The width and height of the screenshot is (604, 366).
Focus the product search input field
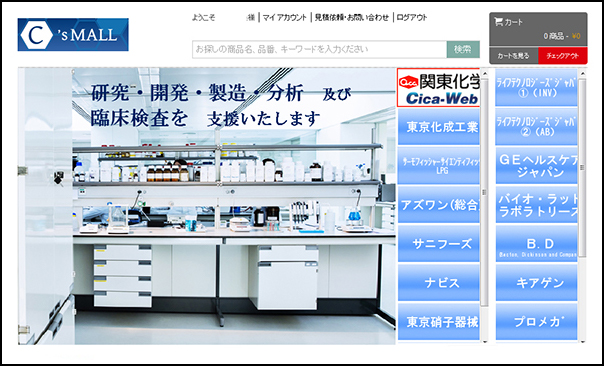[319, 49]
